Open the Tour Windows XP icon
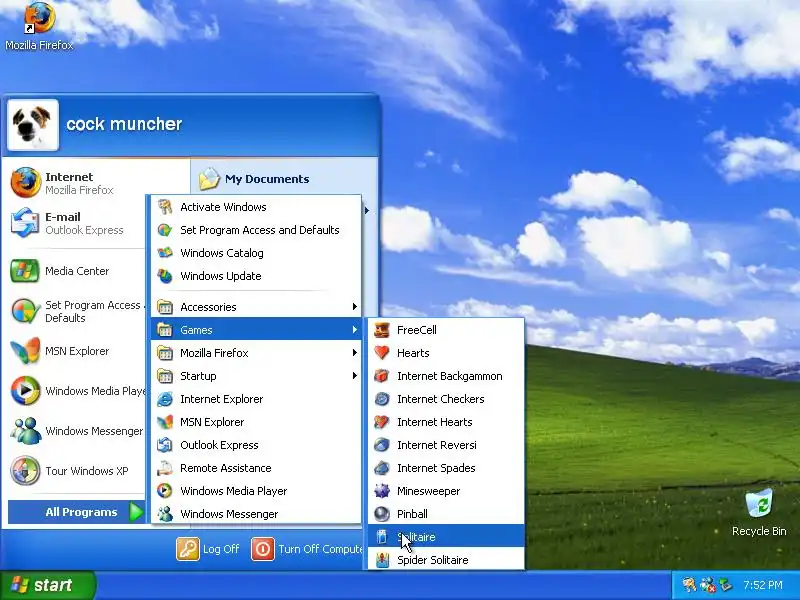 click(24, 470)
